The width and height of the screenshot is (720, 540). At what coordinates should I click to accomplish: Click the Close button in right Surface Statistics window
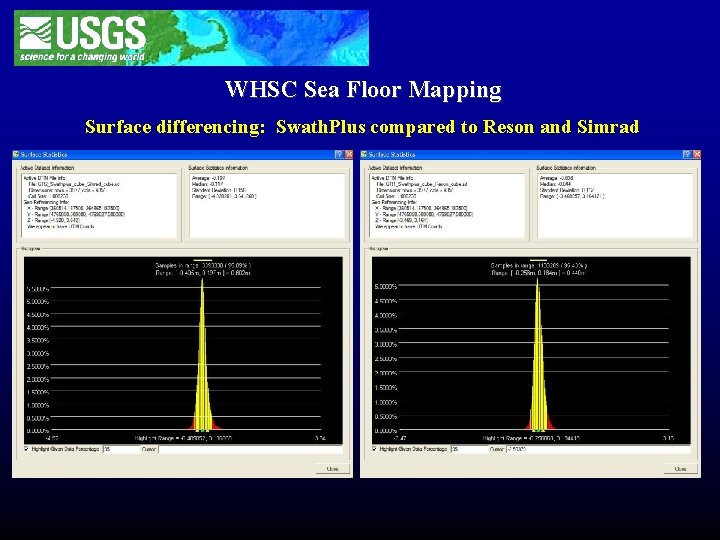[681, 469]
